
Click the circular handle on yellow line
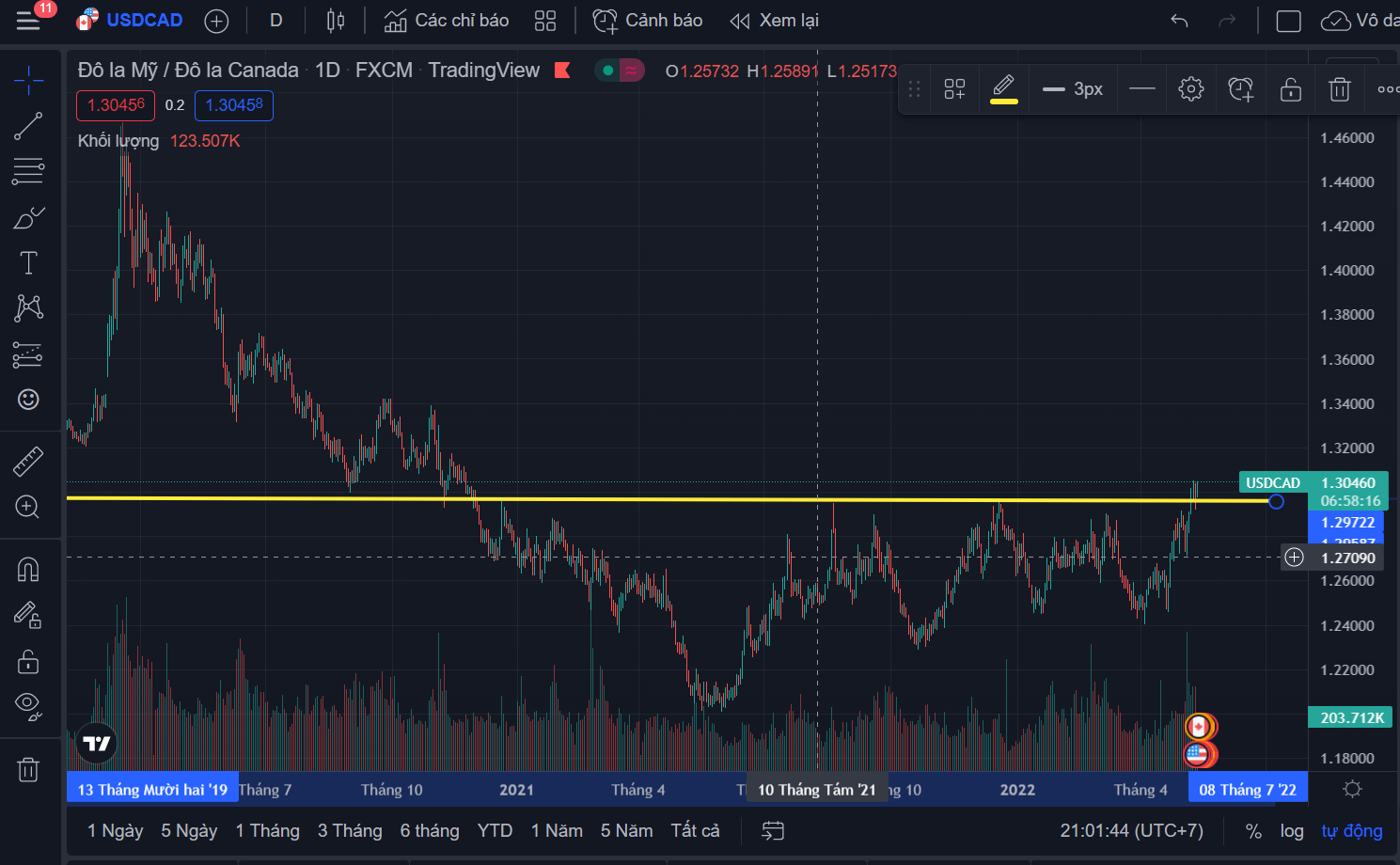click(1276, 501)
